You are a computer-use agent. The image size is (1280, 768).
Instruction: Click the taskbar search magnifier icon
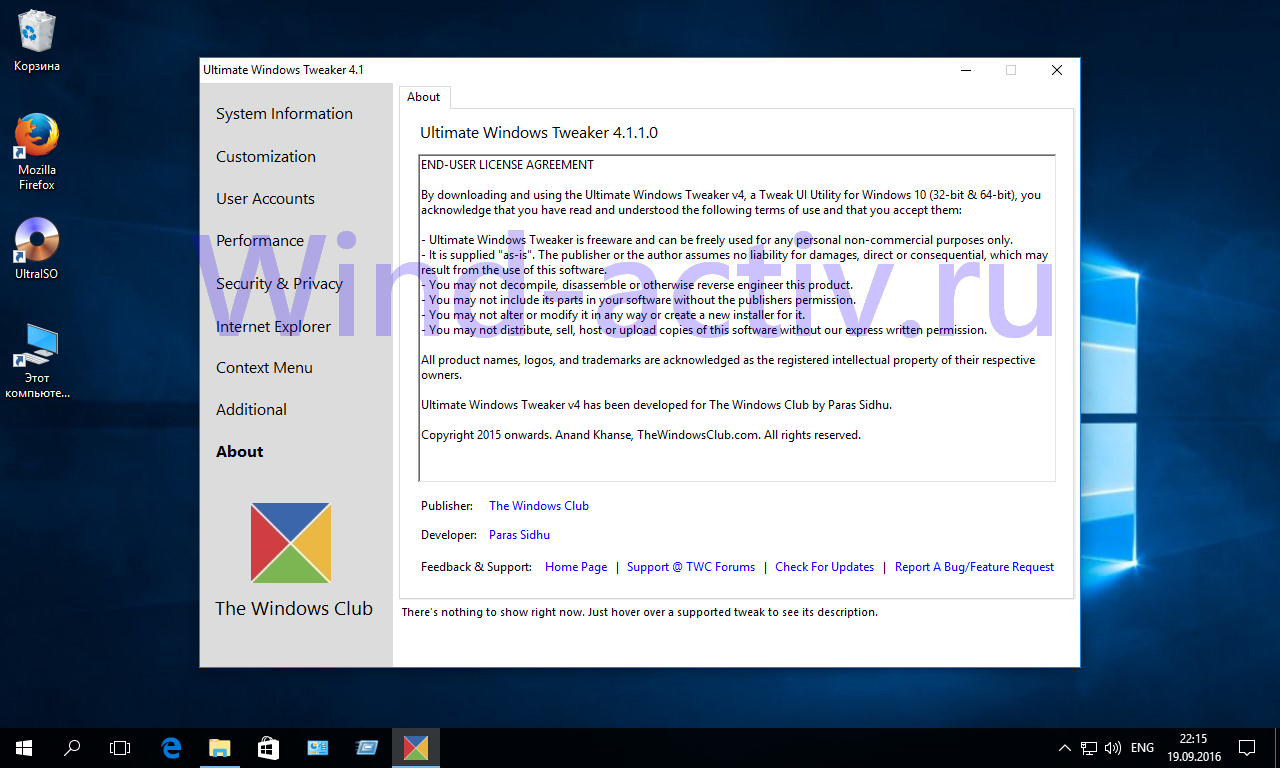tap(72, 747)
